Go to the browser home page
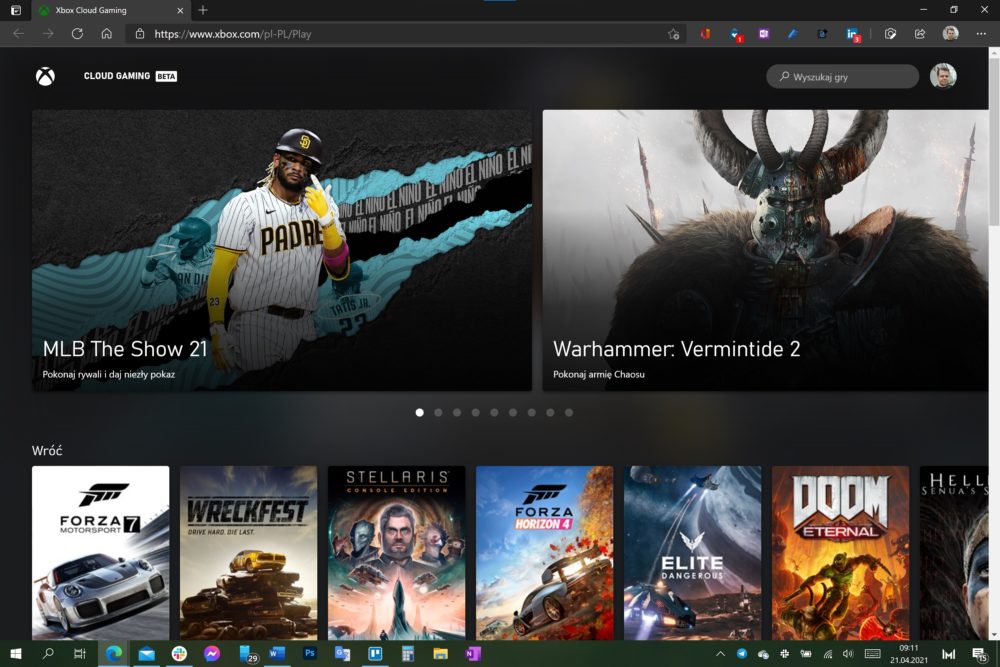This screenshot has height=667, width=1000. coord(107,34)
